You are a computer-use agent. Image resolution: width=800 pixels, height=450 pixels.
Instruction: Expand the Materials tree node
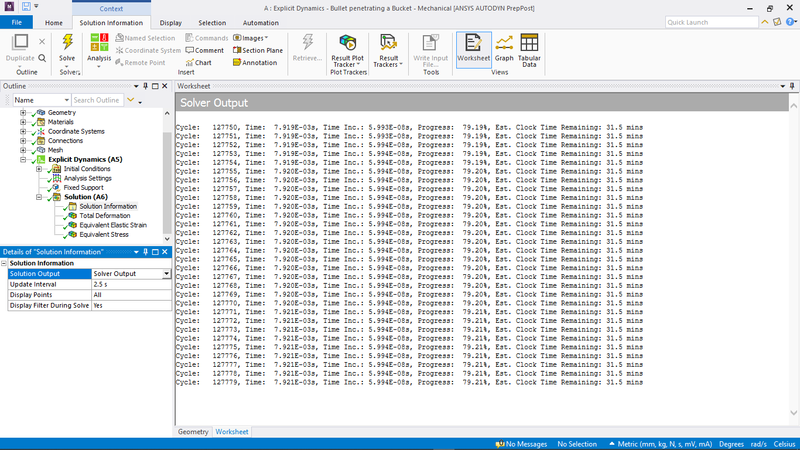coord(23,122)
